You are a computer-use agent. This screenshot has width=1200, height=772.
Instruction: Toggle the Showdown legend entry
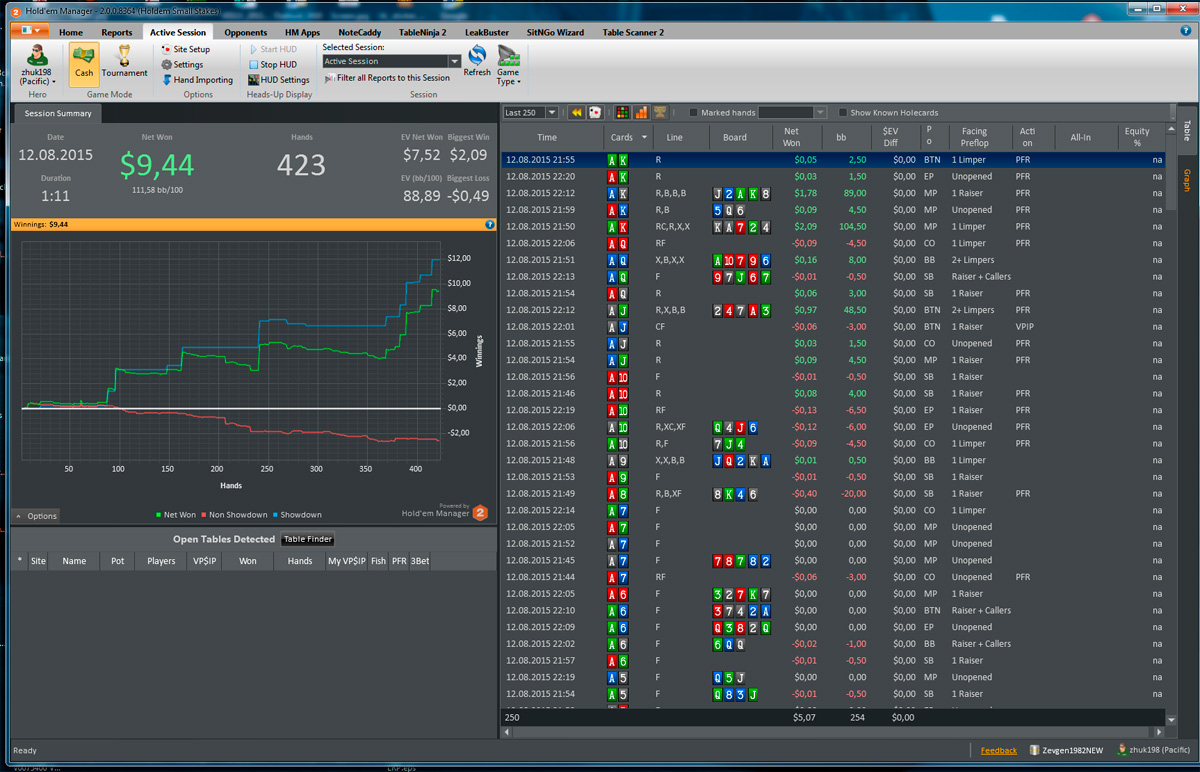click(297, 515)
